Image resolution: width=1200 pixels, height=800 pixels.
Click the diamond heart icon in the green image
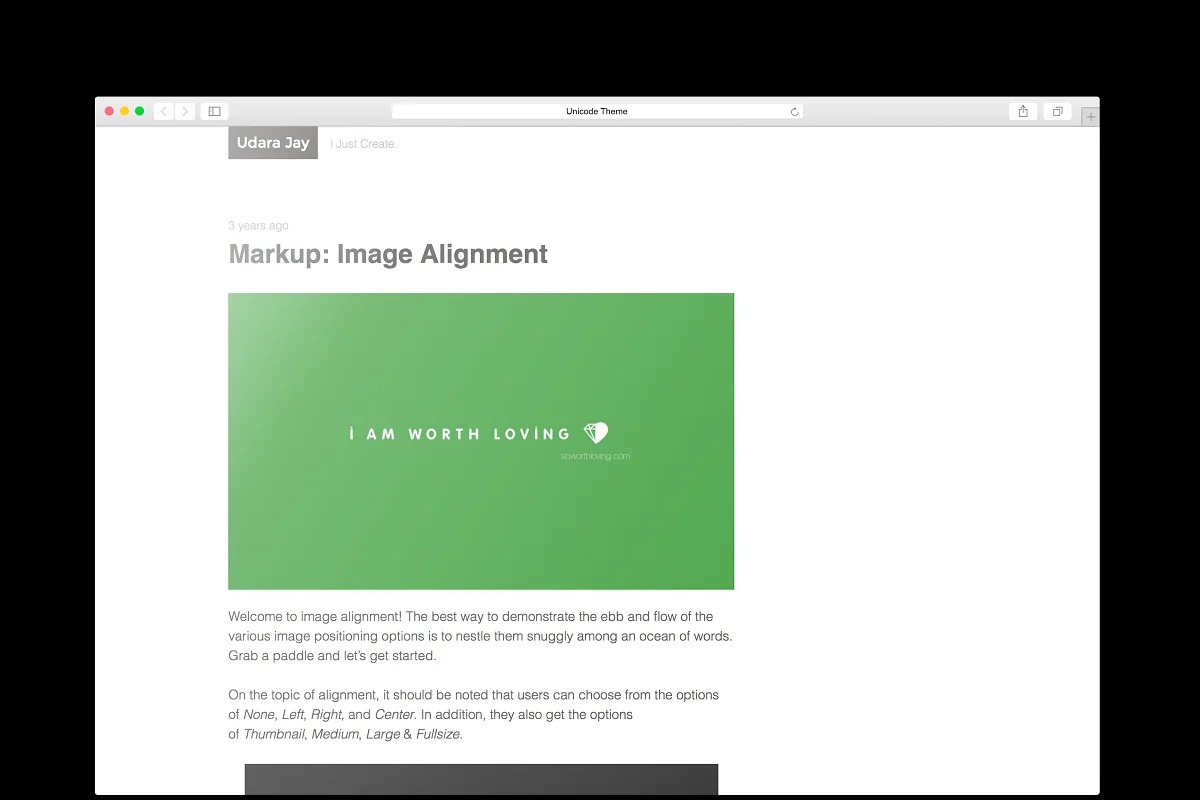pos(596,432)
